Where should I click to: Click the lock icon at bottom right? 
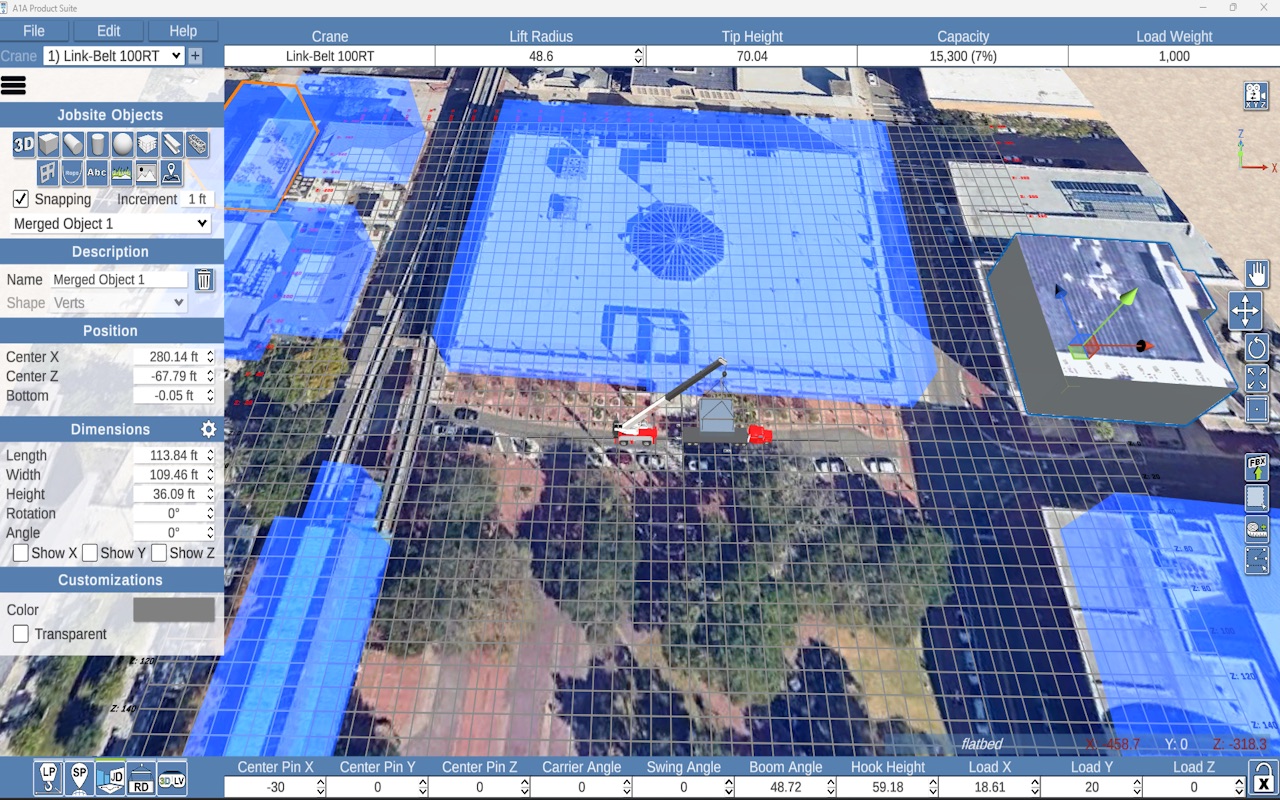pos(1264,777)
